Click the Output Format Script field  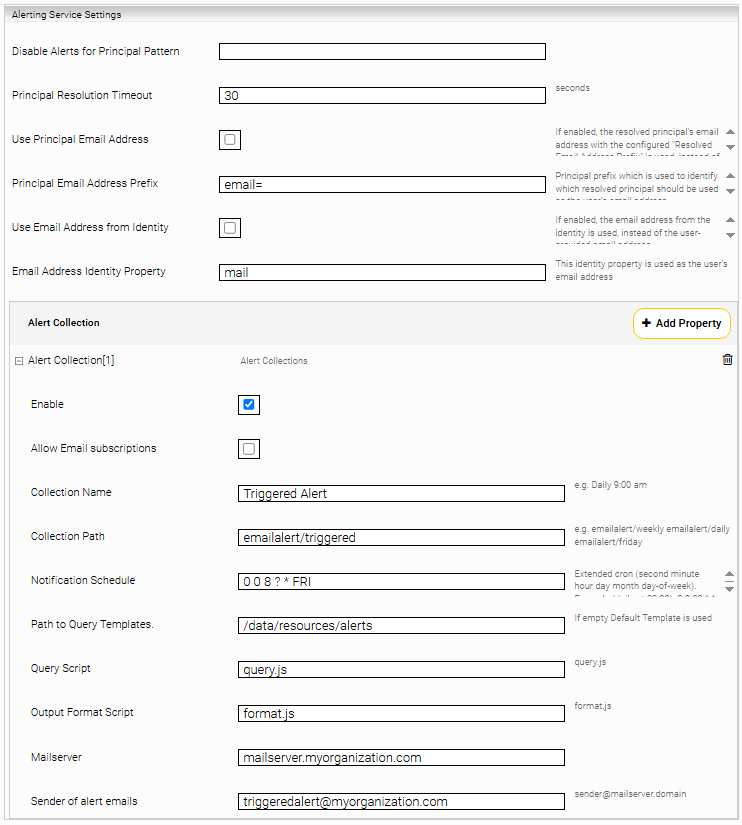[x=401, y=713]
